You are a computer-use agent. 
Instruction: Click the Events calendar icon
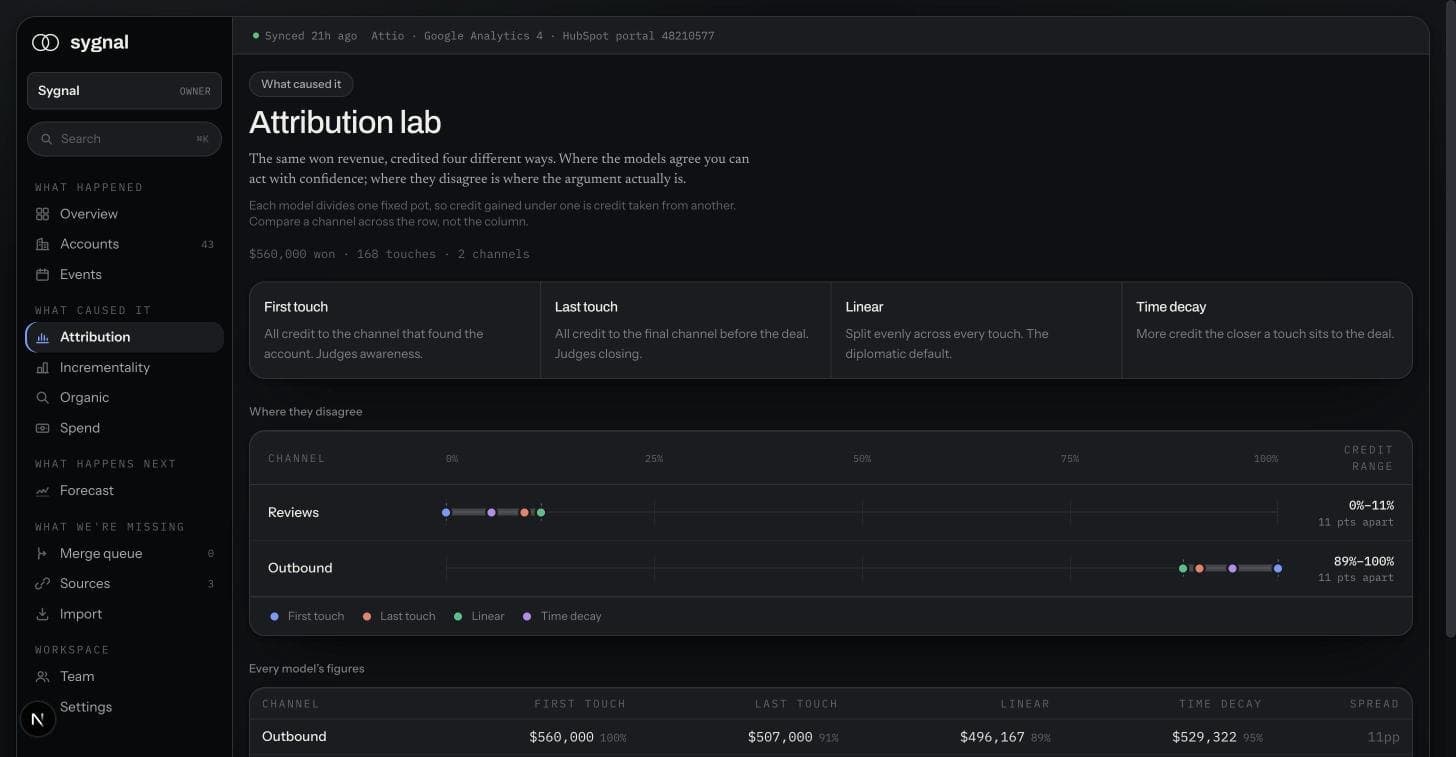[x=42, y=274]
